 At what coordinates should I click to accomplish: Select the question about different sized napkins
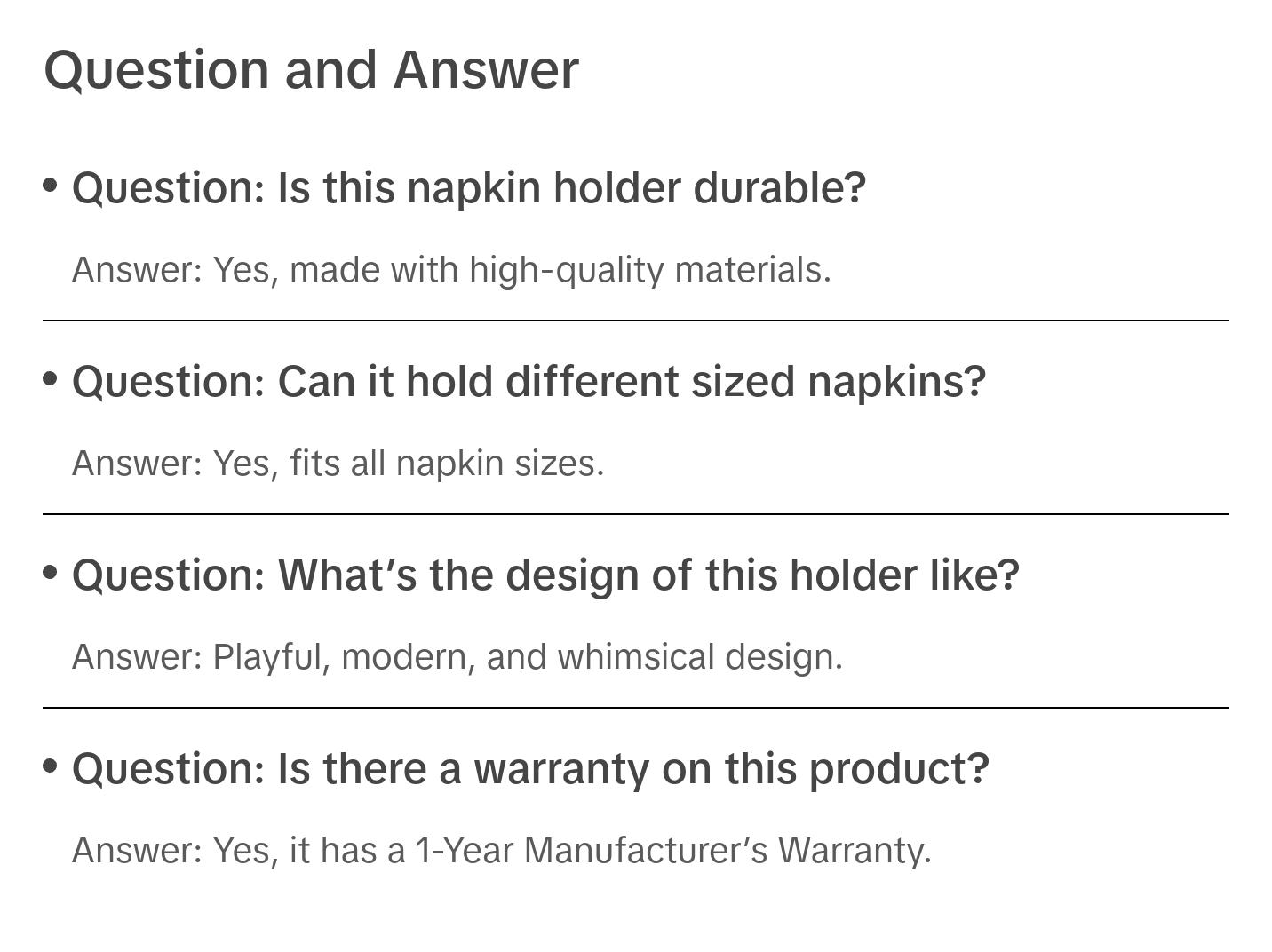click(x=529, y=382)
